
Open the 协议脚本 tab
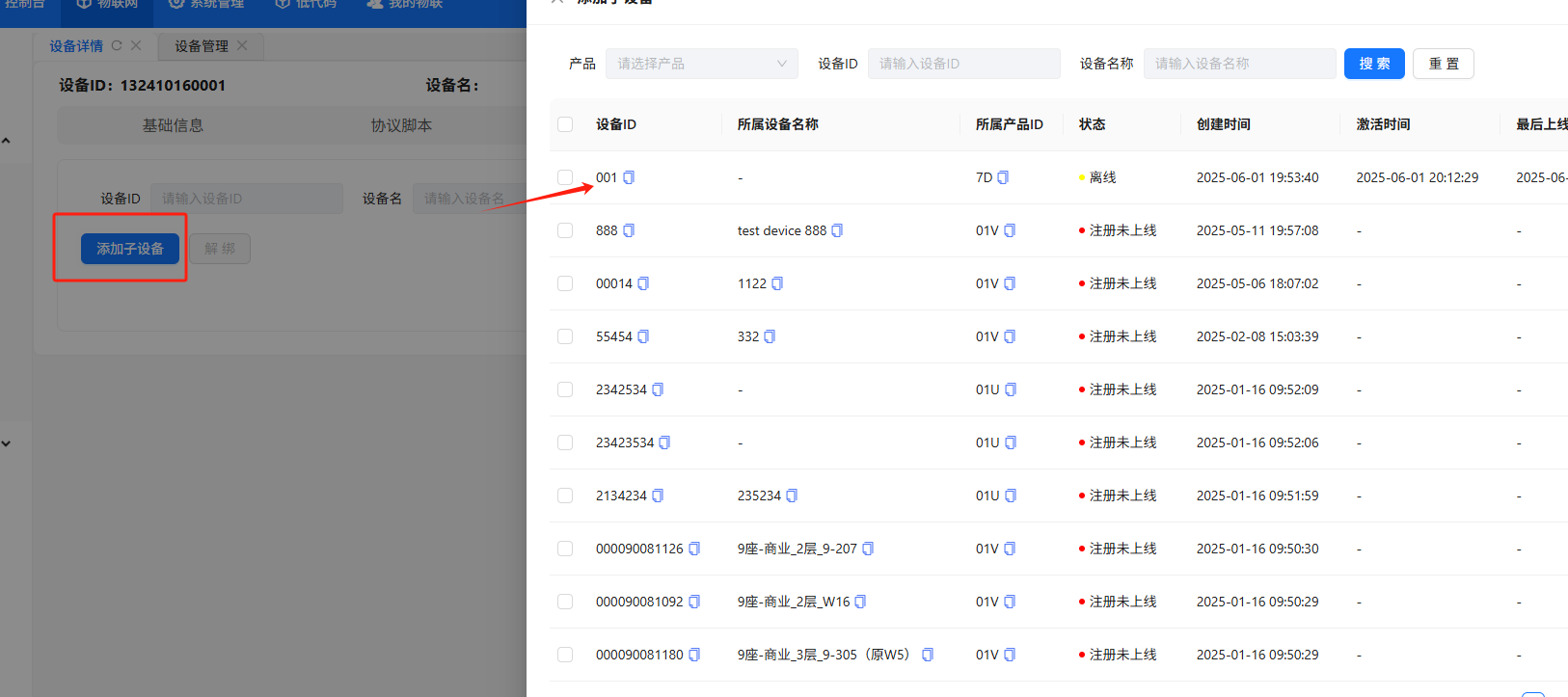tap(401, 125)
